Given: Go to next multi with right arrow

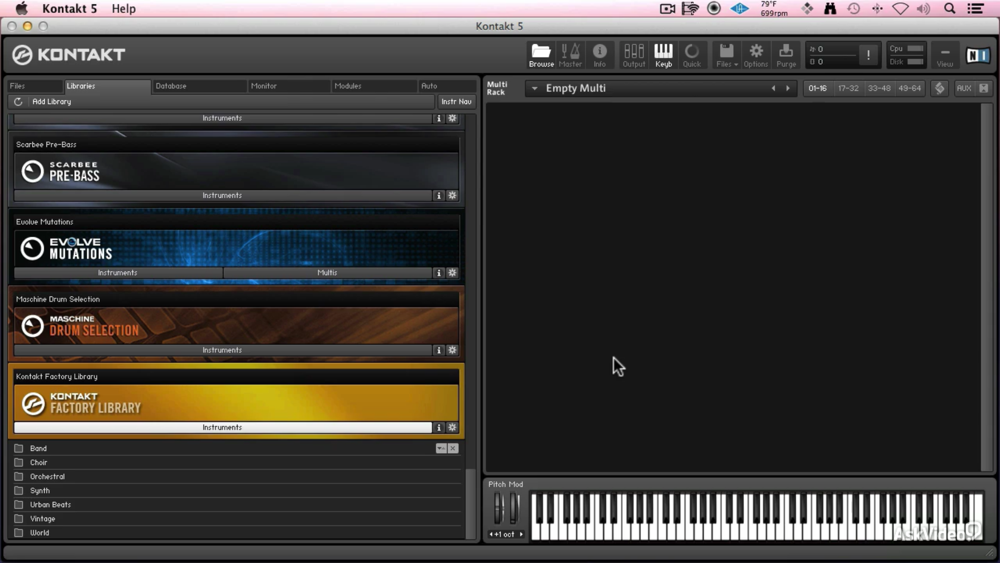Looking at the screenshot, I should [788, 89].
